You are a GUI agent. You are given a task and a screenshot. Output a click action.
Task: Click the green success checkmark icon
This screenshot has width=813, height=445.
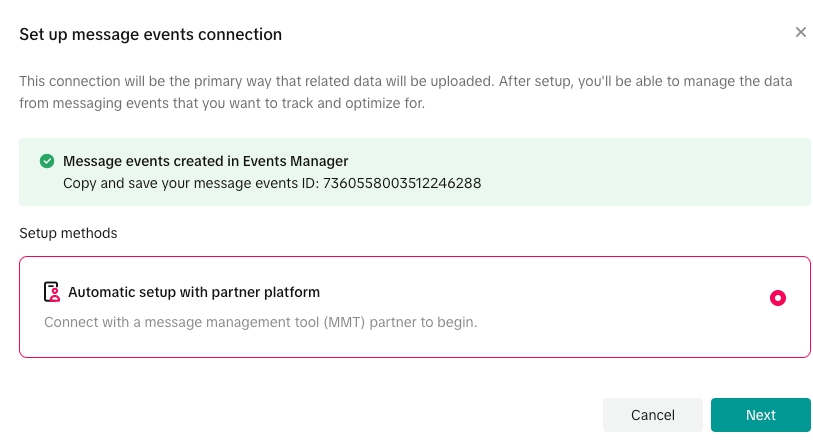point(47,161)
